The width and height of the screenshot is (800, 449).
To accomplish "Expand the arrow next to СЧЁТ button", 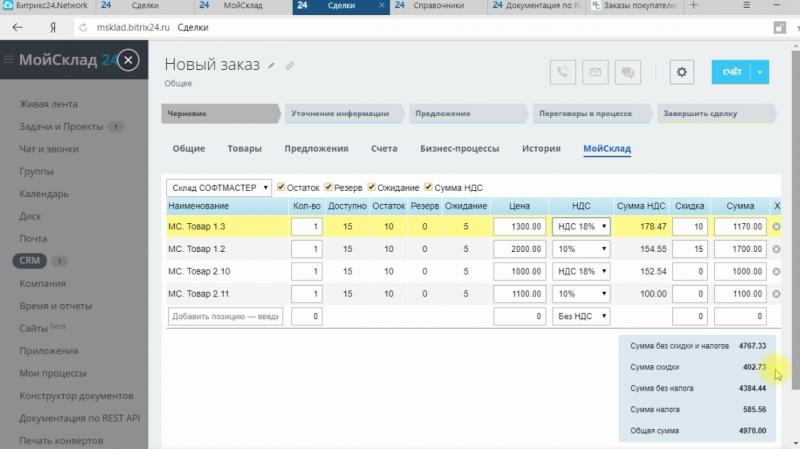I will coord(761,73).
